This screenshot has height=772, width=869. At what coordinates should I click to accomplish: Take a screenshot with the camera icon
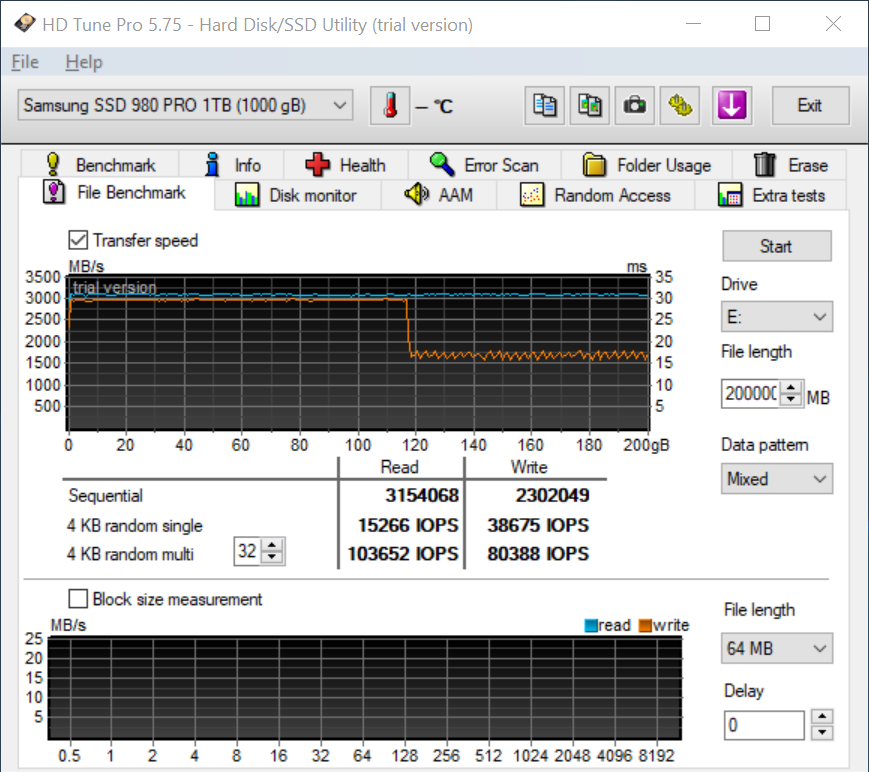pyautogui.click(x=635, y=105)
